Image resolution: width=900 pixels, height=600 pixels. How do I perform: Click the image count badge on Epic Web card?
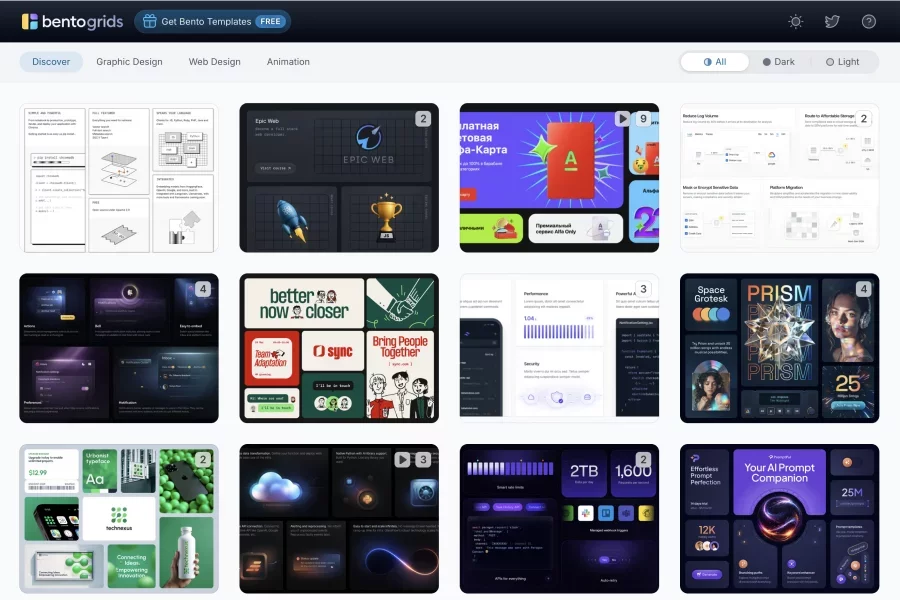click(x=423, y=119)
